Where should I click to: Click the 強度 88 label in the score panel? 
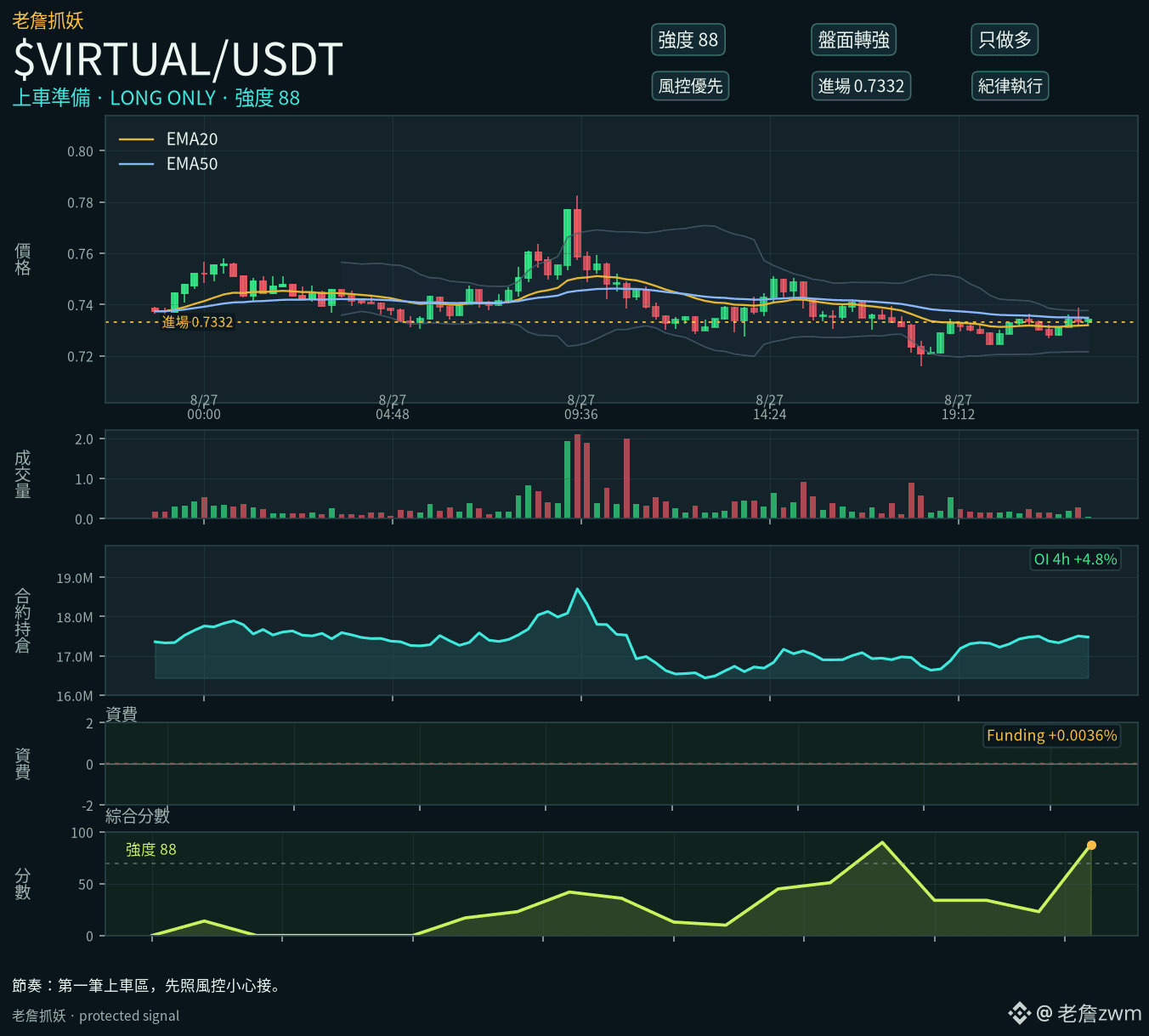pos(151,850)
